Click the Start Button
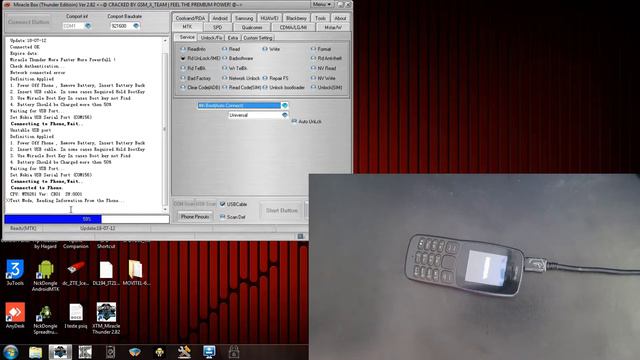This screenshot has width=640, height=360. point(282,211)
